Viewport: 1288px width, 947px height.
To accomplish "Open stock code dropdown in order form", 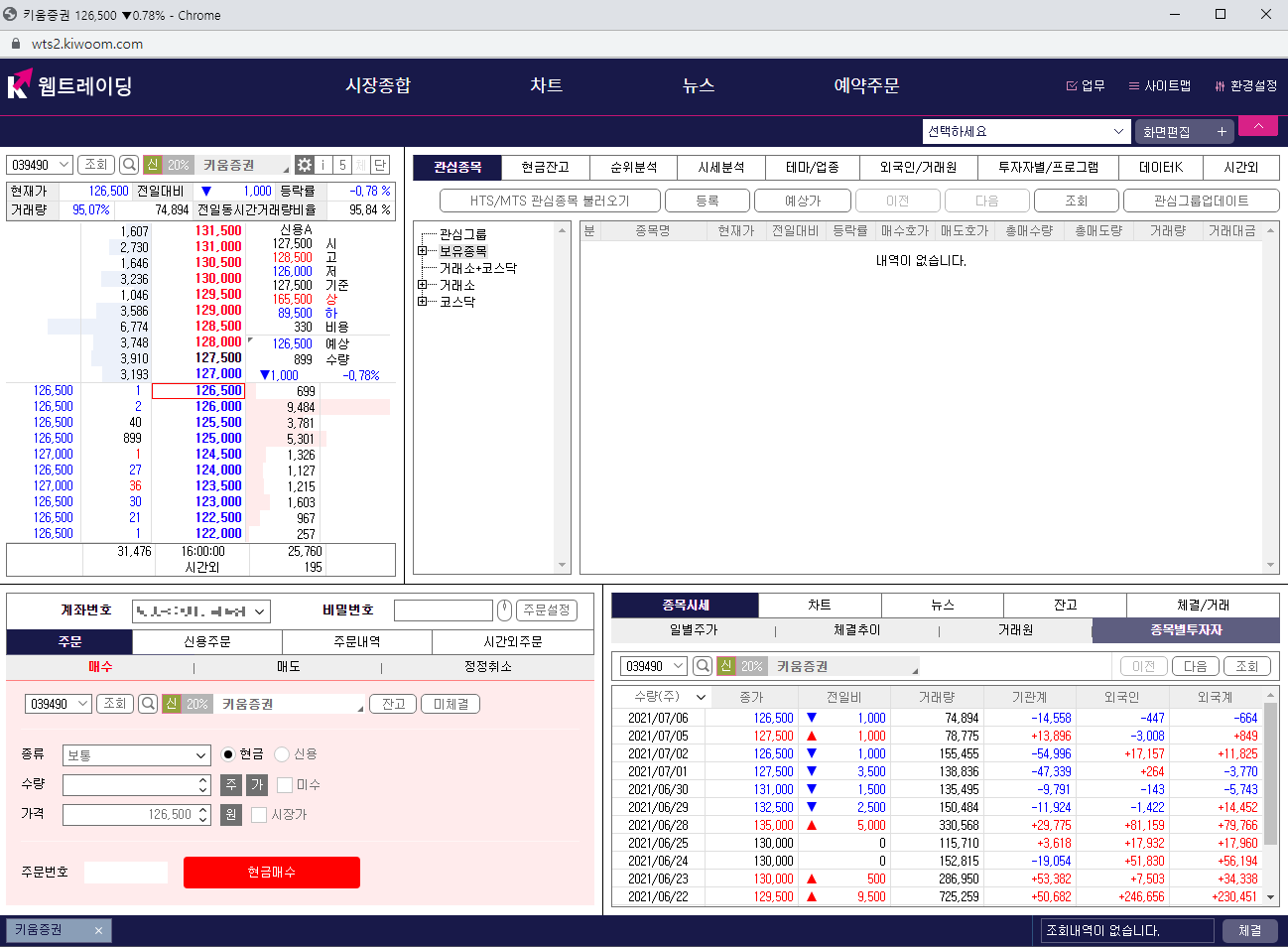I will (82, 704).
